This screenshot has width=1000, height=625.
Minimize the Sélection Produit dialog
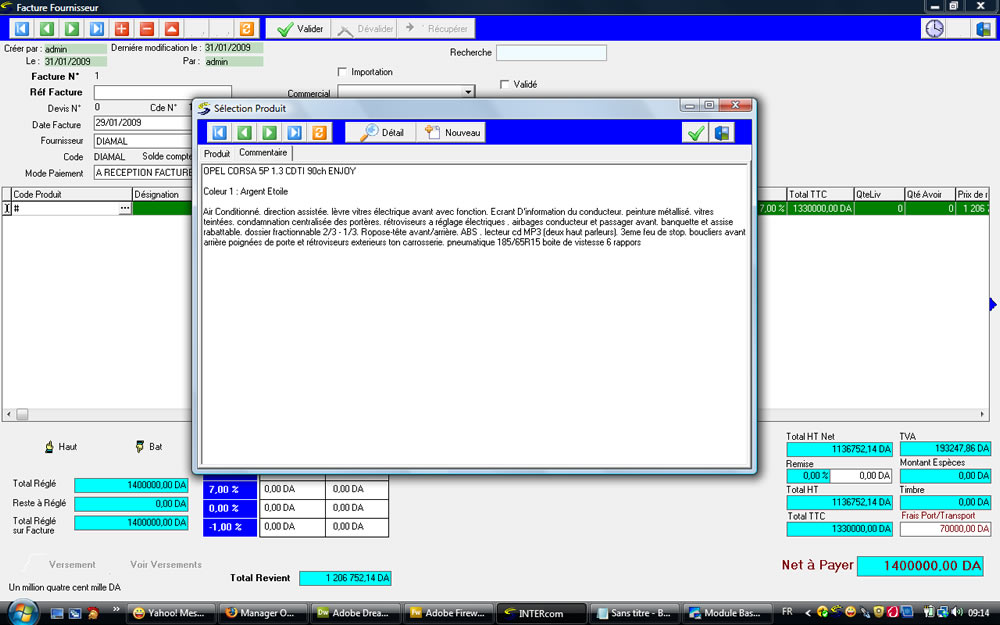(x=689, y=105)
